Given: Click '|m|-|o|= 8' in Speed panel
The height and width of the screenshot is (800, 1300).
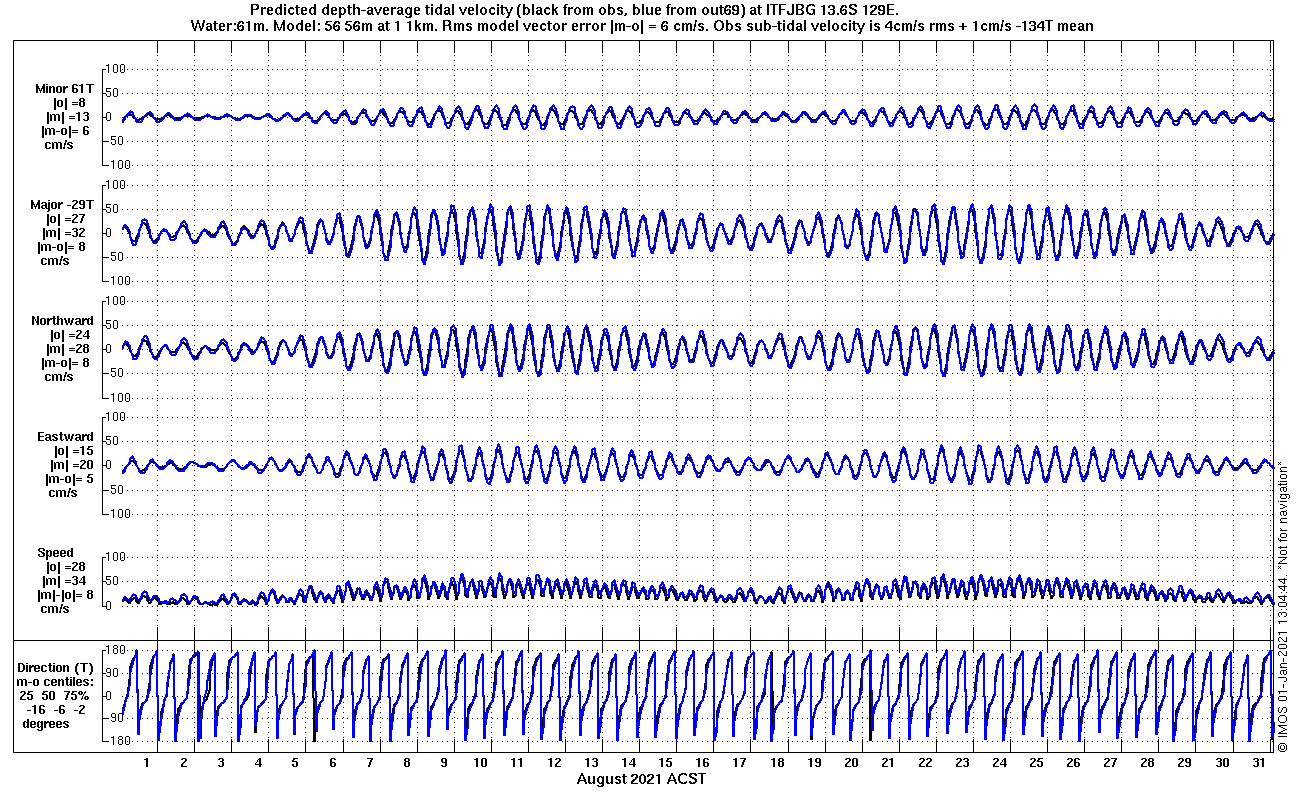Looking at the screenshot, I should coord(65,595).
